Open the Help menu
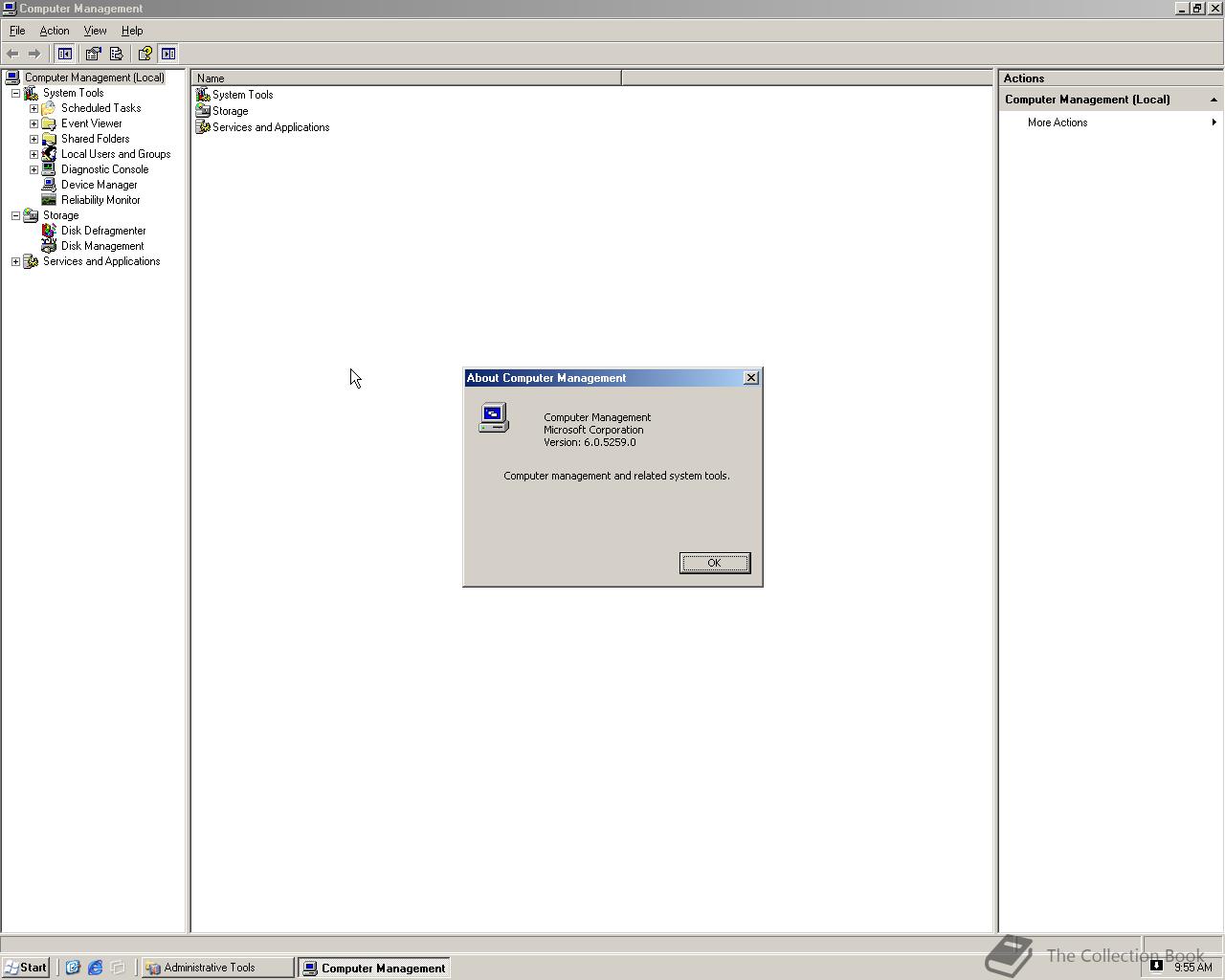1225x980 pixels. pos(132,31)
